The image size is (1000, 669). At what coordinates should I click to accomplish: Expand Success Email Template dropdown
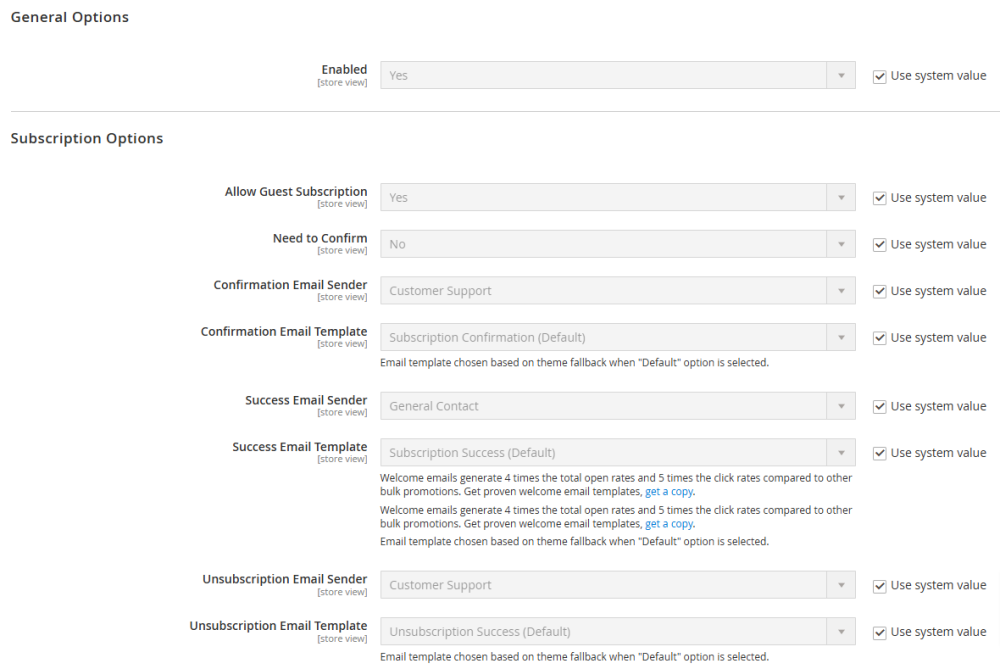coord(617,453)
